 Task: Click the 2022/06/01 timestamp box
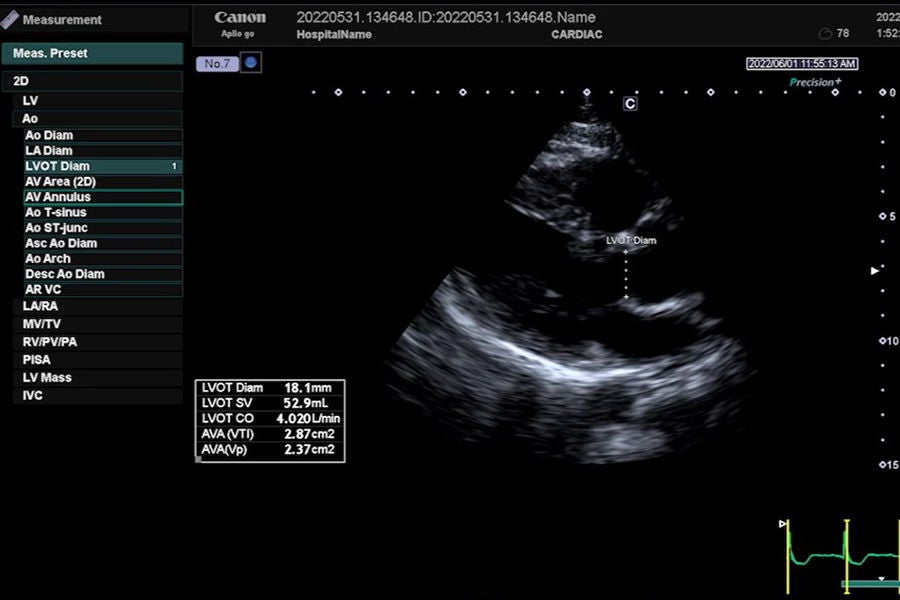click(x=802, y=64)
